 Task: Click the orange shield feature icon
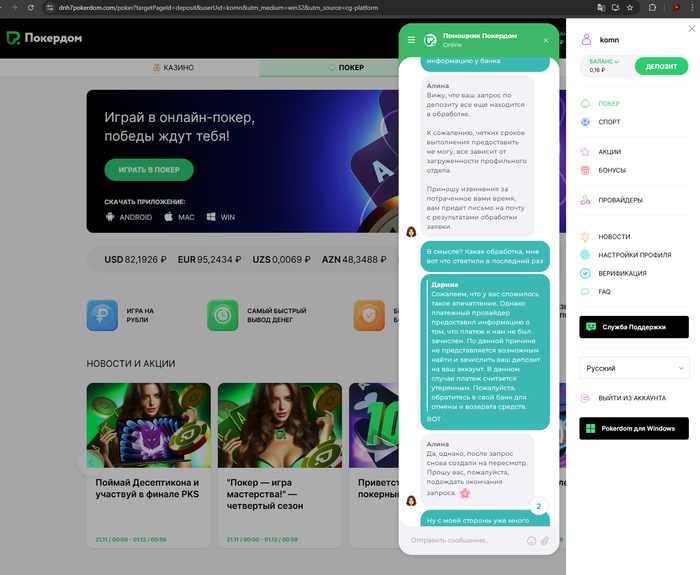pos(369,315)
